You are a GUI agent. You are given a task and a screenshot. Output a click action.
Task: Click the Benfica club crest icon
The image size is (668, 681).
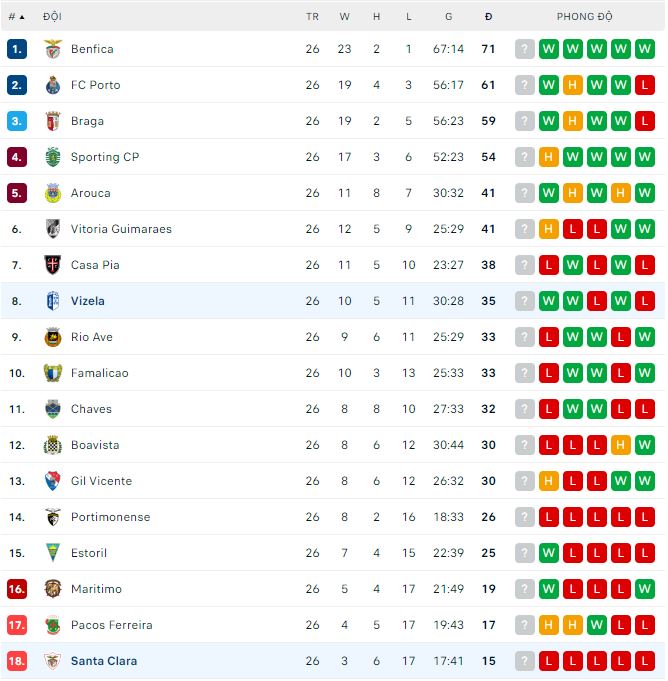[x=53, y=49]
